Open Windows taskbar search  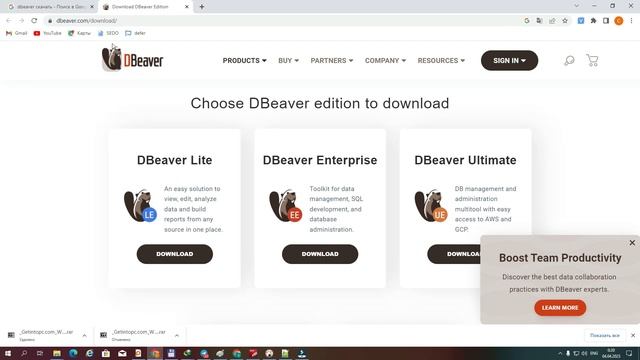tap(24, 353)
